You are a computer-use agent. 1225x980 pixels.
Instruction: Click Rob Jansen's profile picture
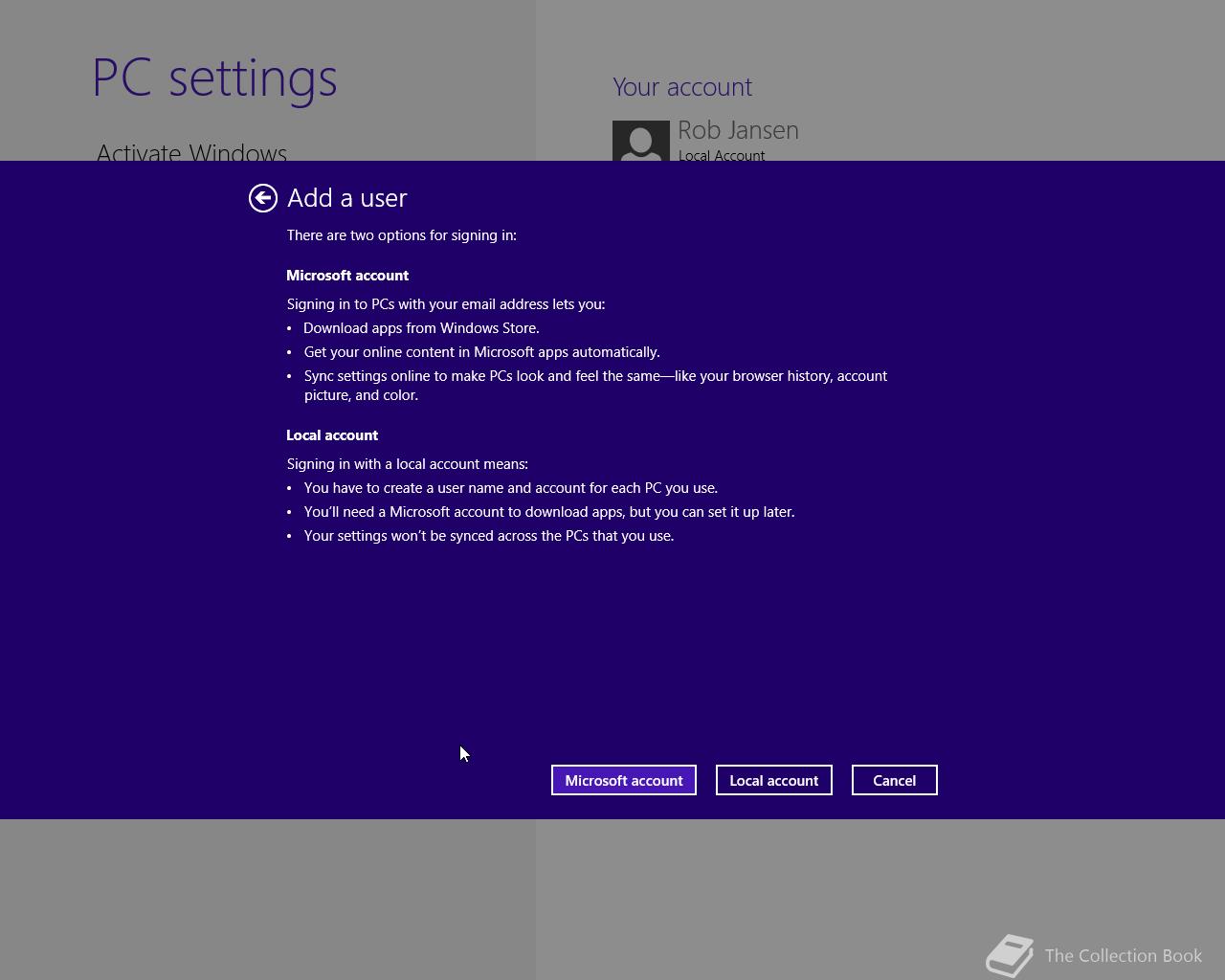[641, 141]
